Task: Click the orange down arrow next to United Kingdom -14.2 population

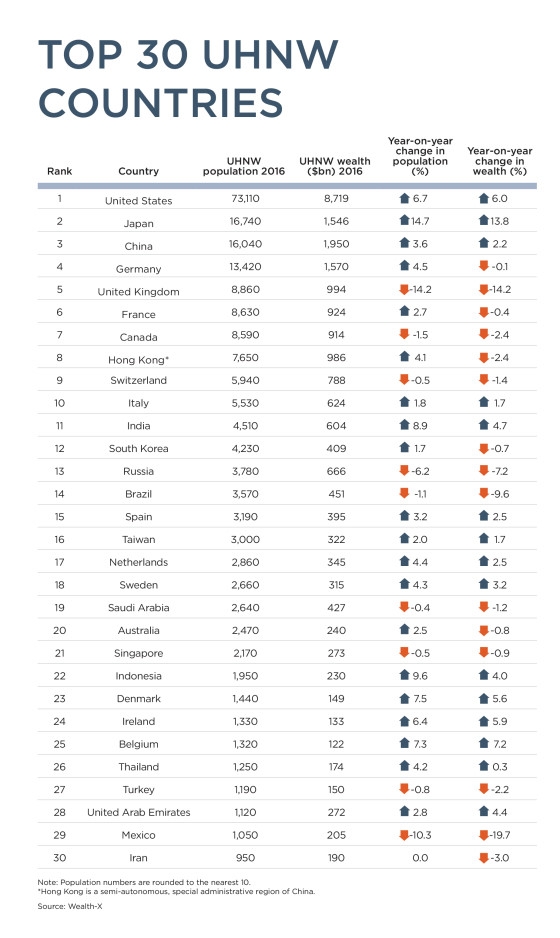Action: tap(404, 290)
